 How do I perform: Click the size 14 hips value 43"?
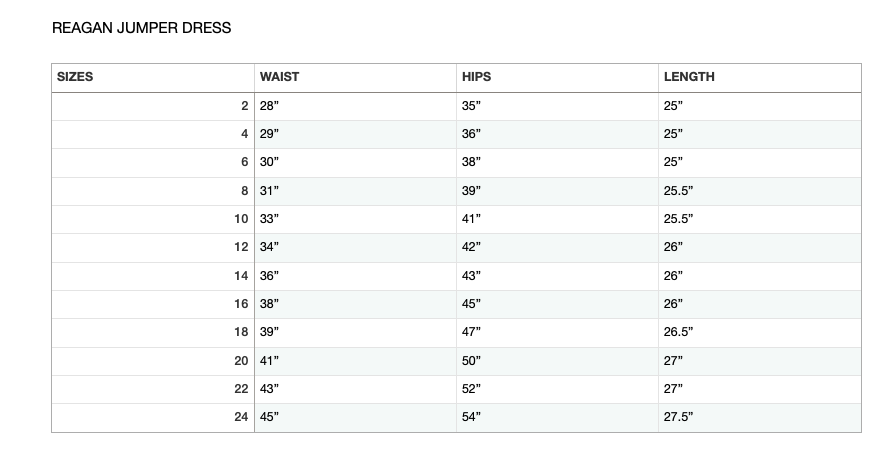click(471, 276)
